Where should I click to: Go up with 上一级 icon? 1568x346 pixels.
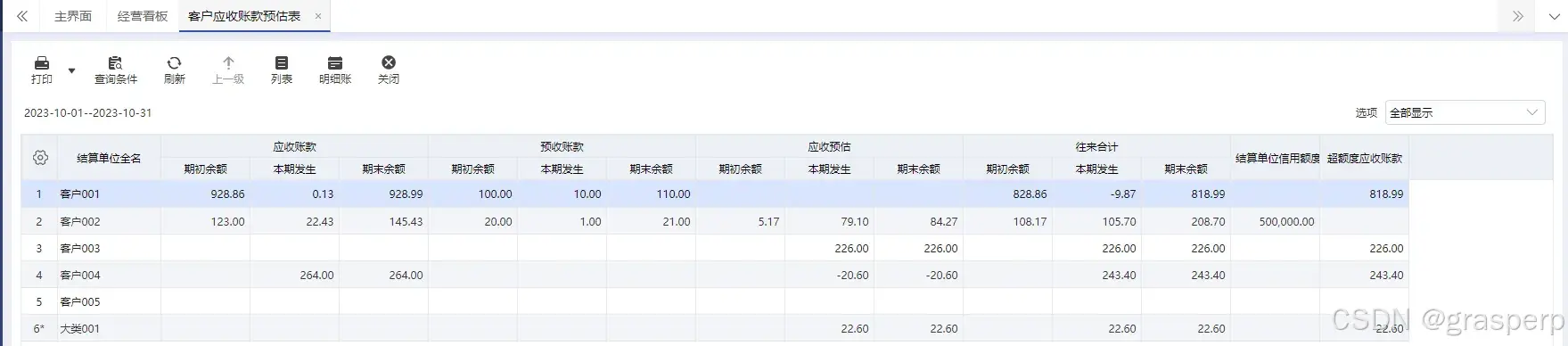(228, 62)
